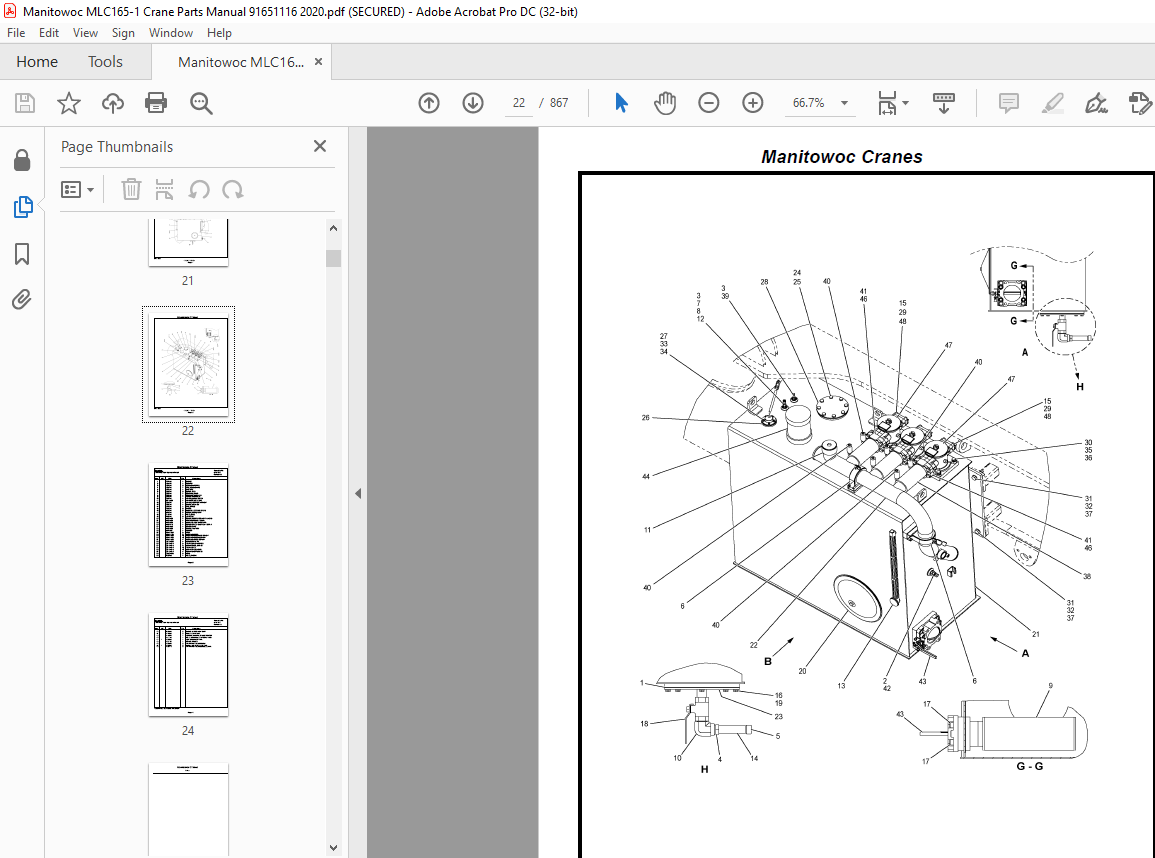Click the thumbnail panel scrollbar thumb
Image resolution: width=1155 pixels, height=858 pixels.
[x=334, y=259]
